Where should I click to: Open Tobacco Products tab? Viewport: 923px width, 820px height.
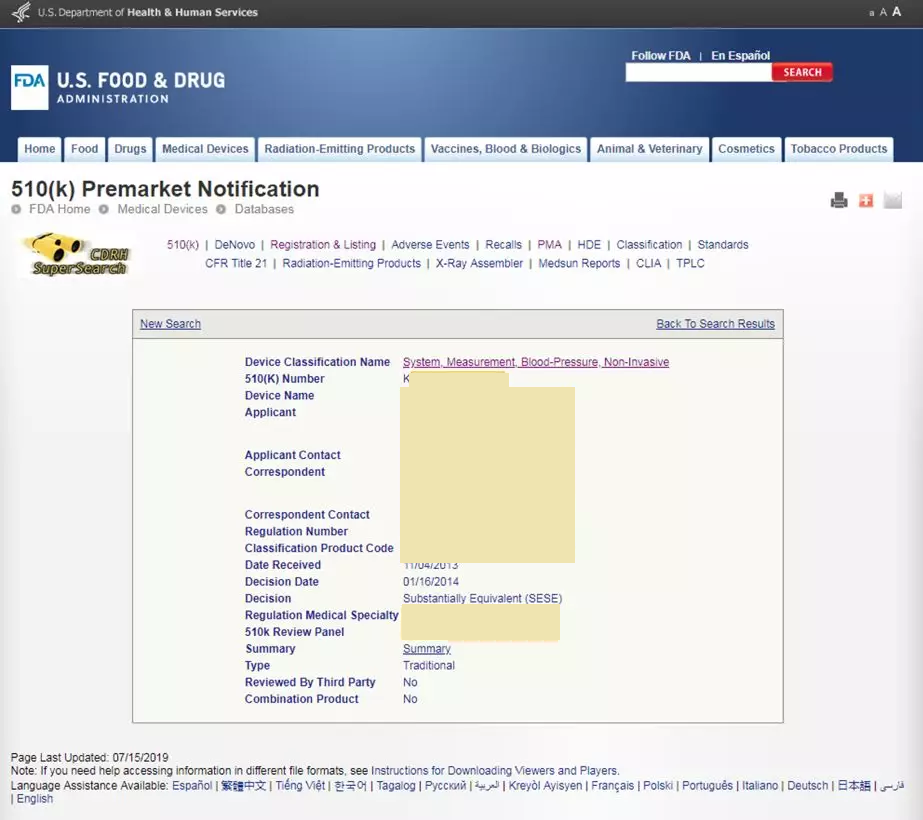[838, 149]
